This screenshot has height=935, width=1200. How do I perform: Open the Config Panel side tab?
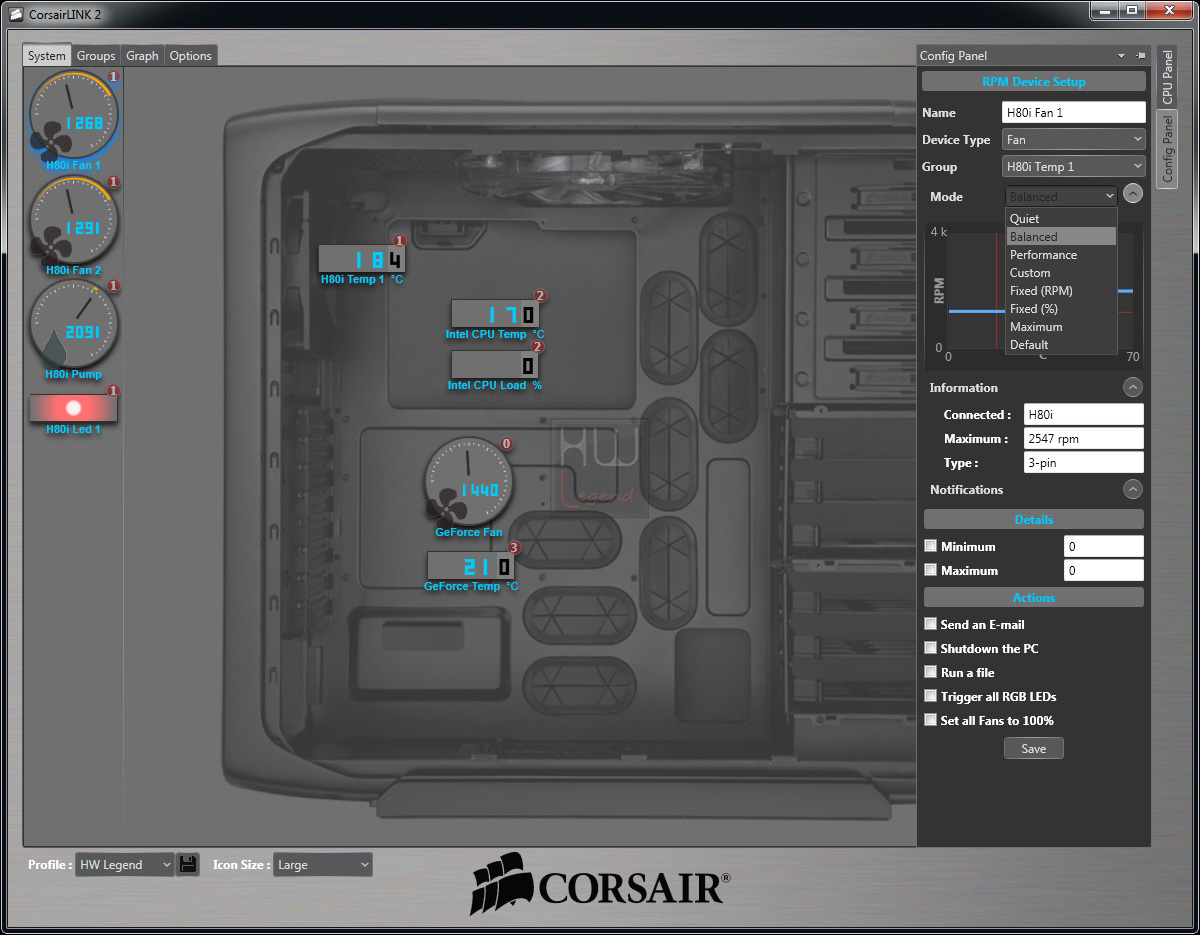(1167, 149)
